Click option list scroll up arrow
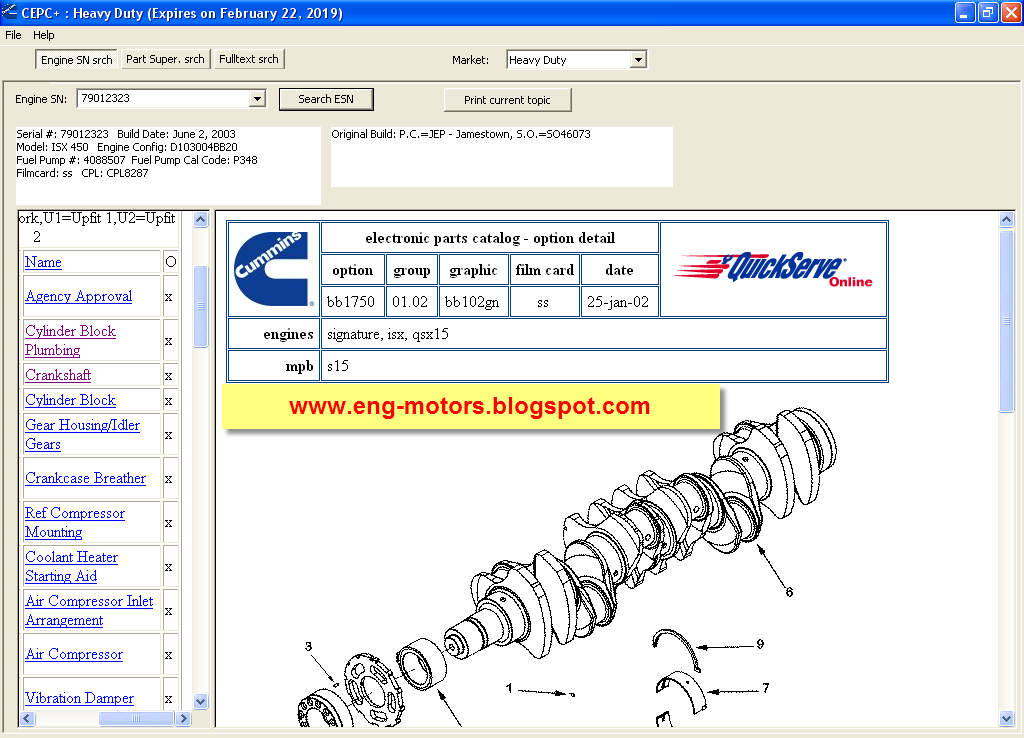The width and height of the screenshot is (1024, 738). [x=200, y=219]
